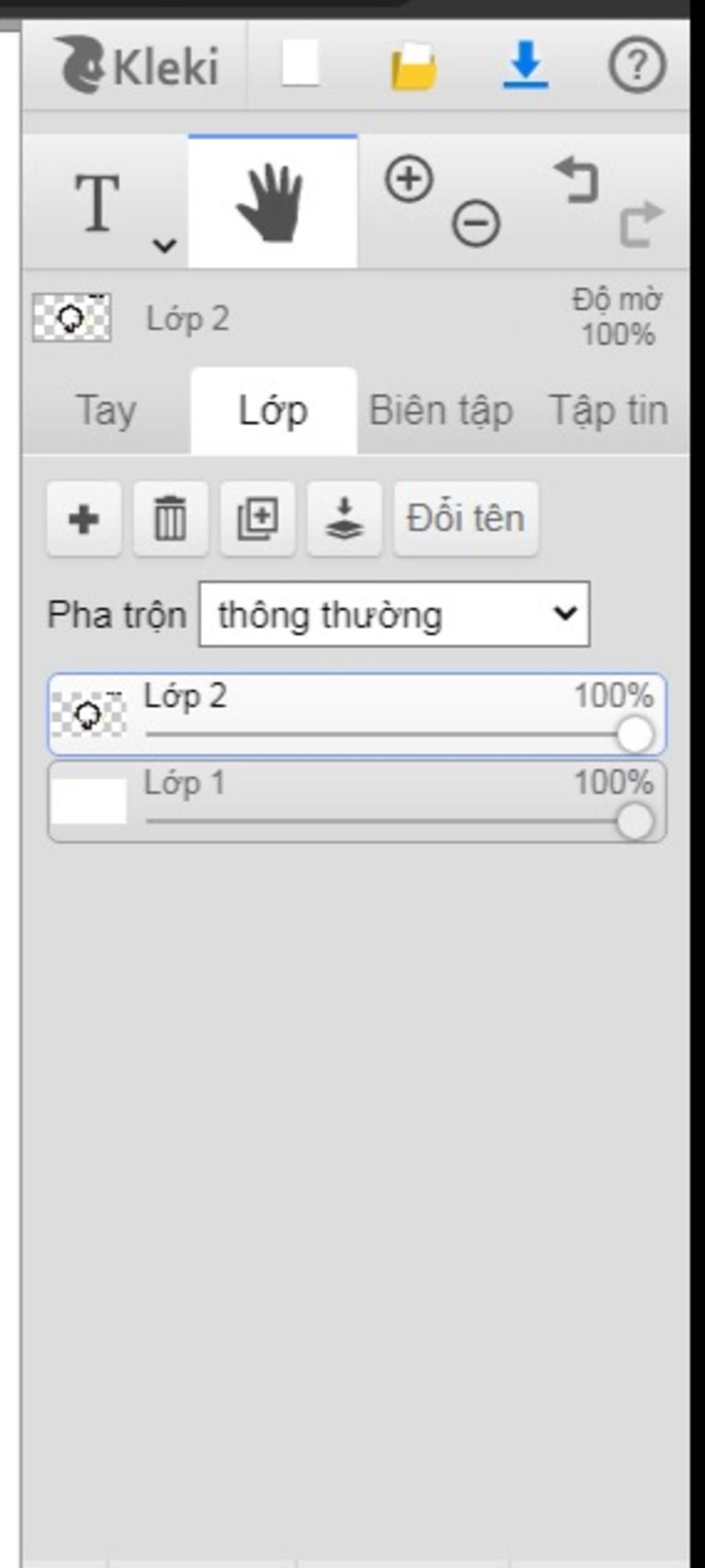The width and height of the screenshot is (705, 1568).
Task: Click the Đổi tên rename button
Action: 466,519
